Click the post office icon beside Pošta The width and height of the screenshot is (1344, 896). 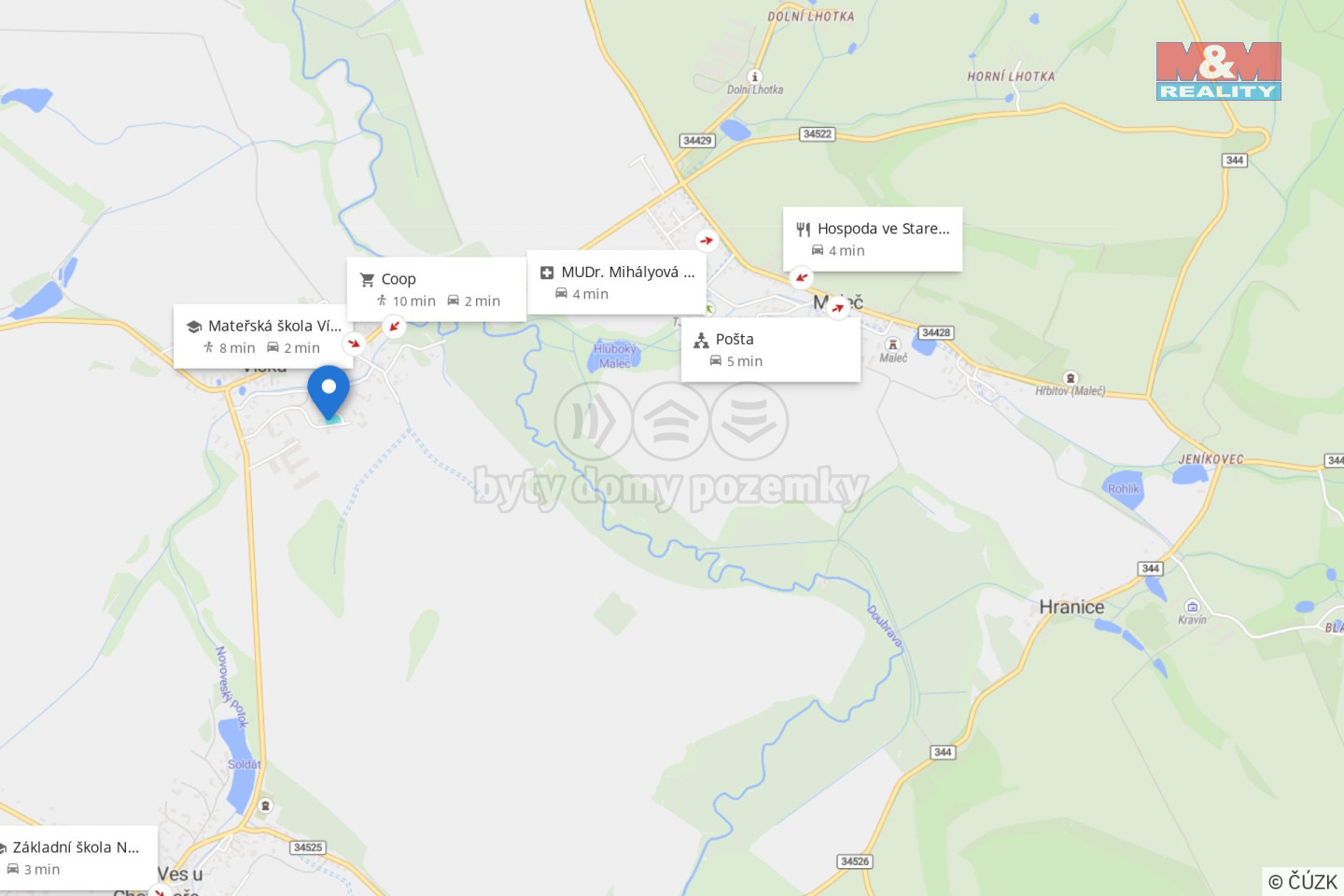(x=702, y=340)
